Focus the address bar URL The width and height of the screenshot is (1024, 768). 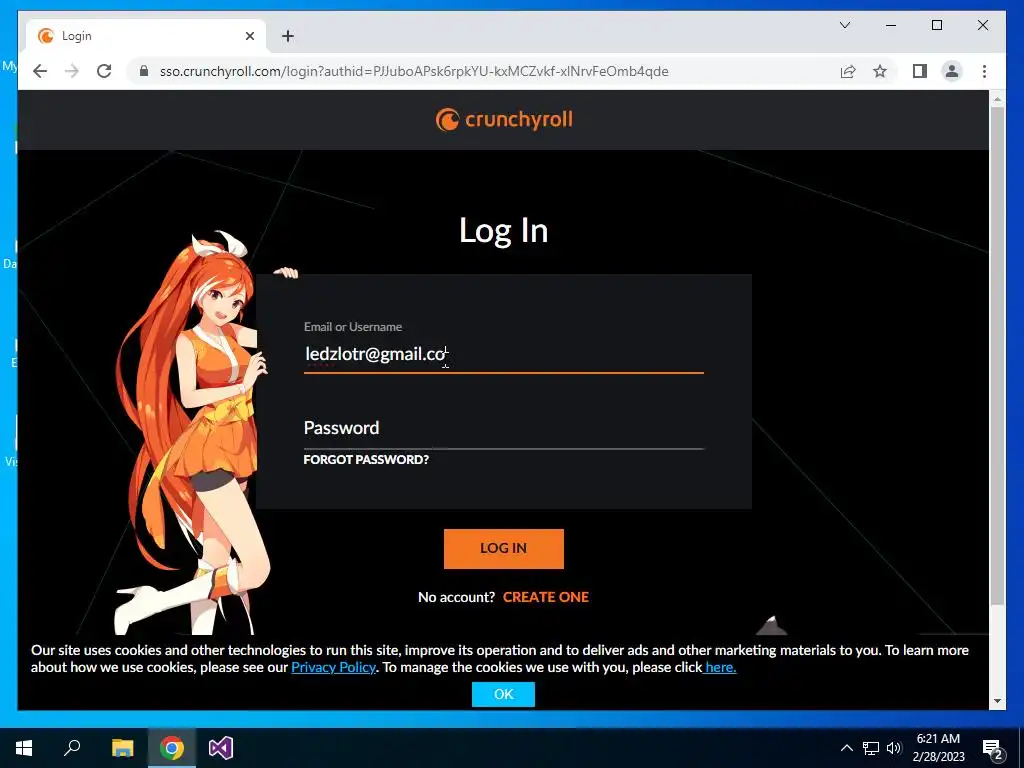click(414, 71)
